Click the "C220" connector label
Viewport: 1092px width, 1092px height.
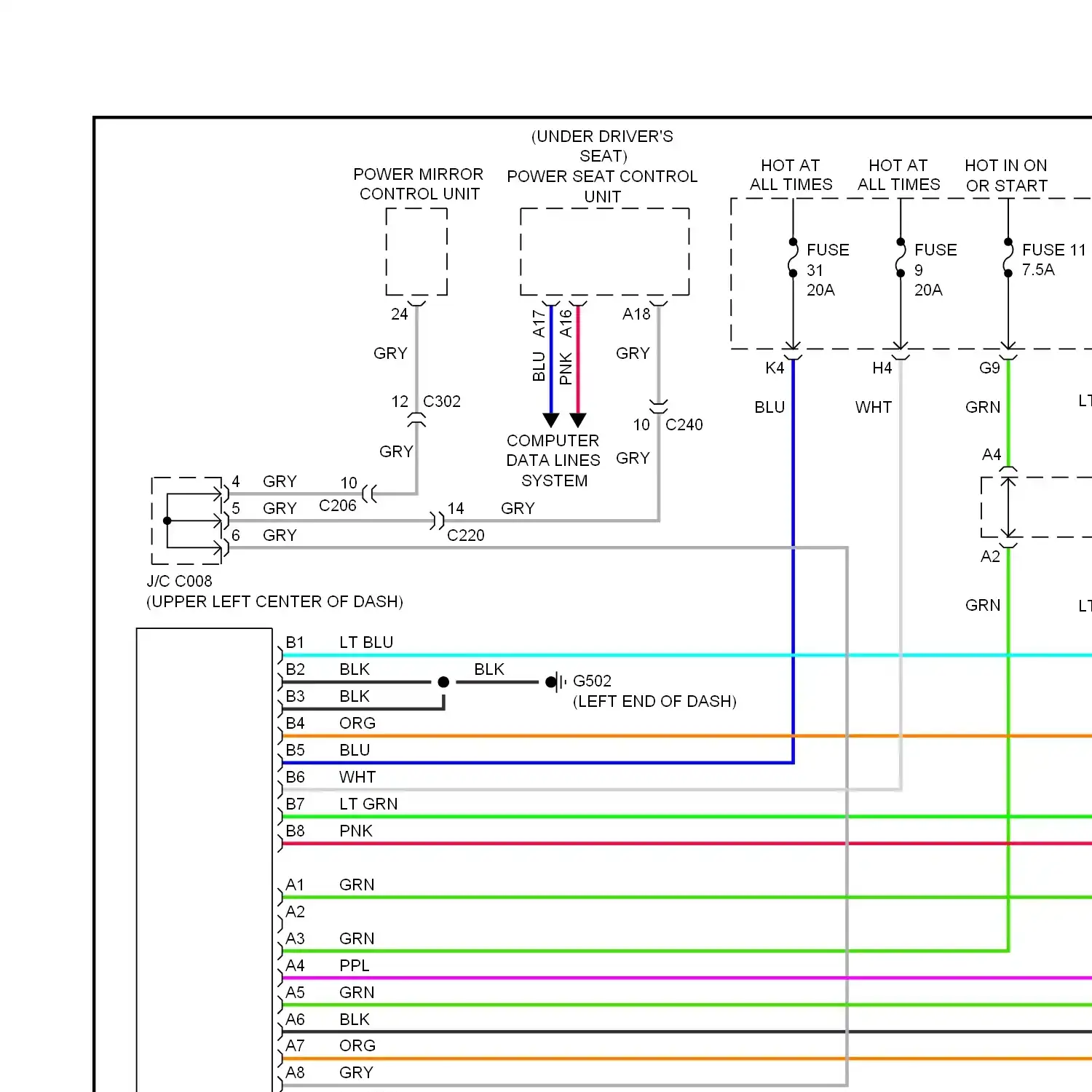click(x=466, y=535)
